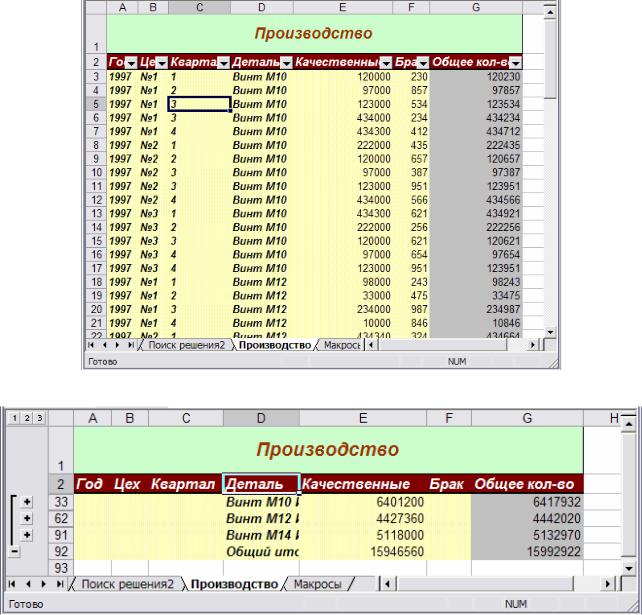This screenshot has height=615, width=642.
Task: Jump to last sheet tab in bottom window
Action: click(x=60, y=584)
